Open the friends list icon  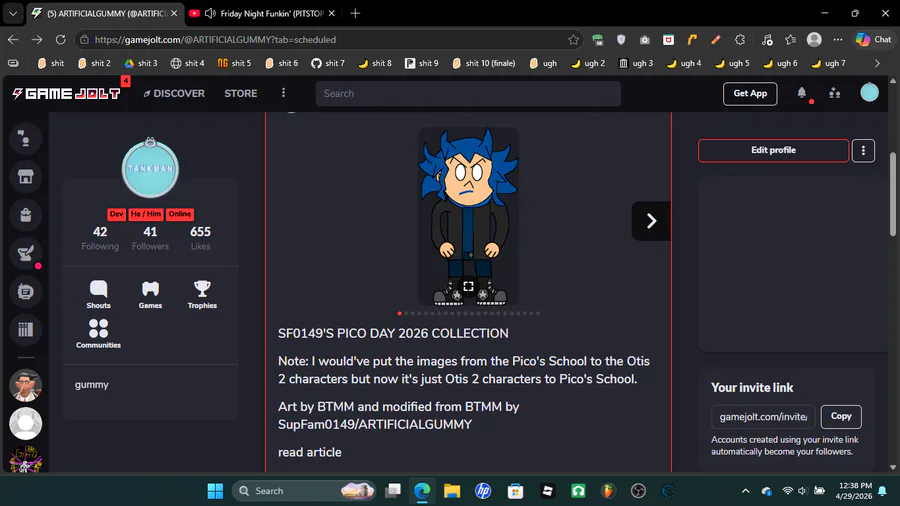click(x=835, y=93)
